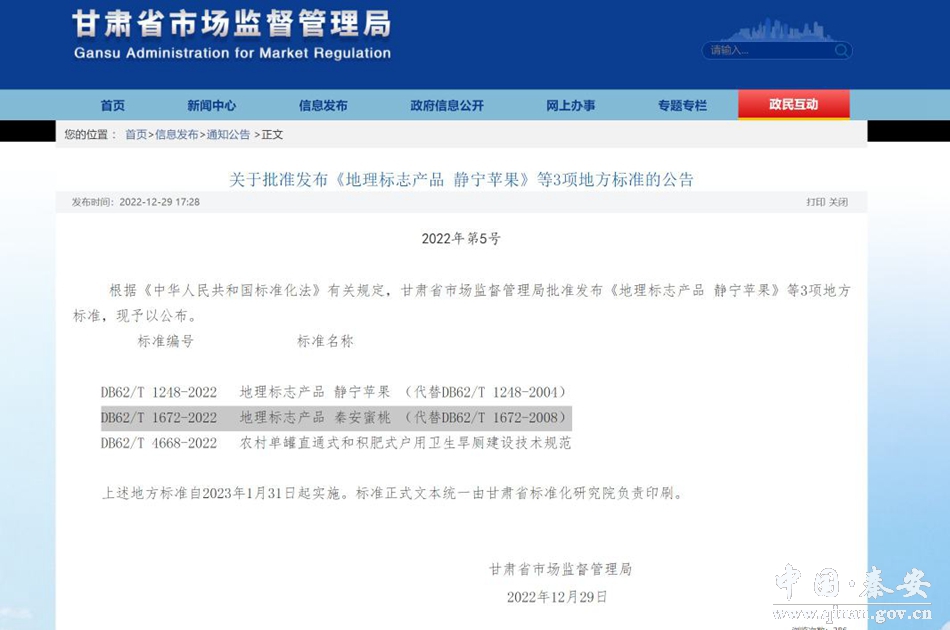This screenshot has width=950, height=630.
Task: Click the announcement title heading
Action: [461, 180]
